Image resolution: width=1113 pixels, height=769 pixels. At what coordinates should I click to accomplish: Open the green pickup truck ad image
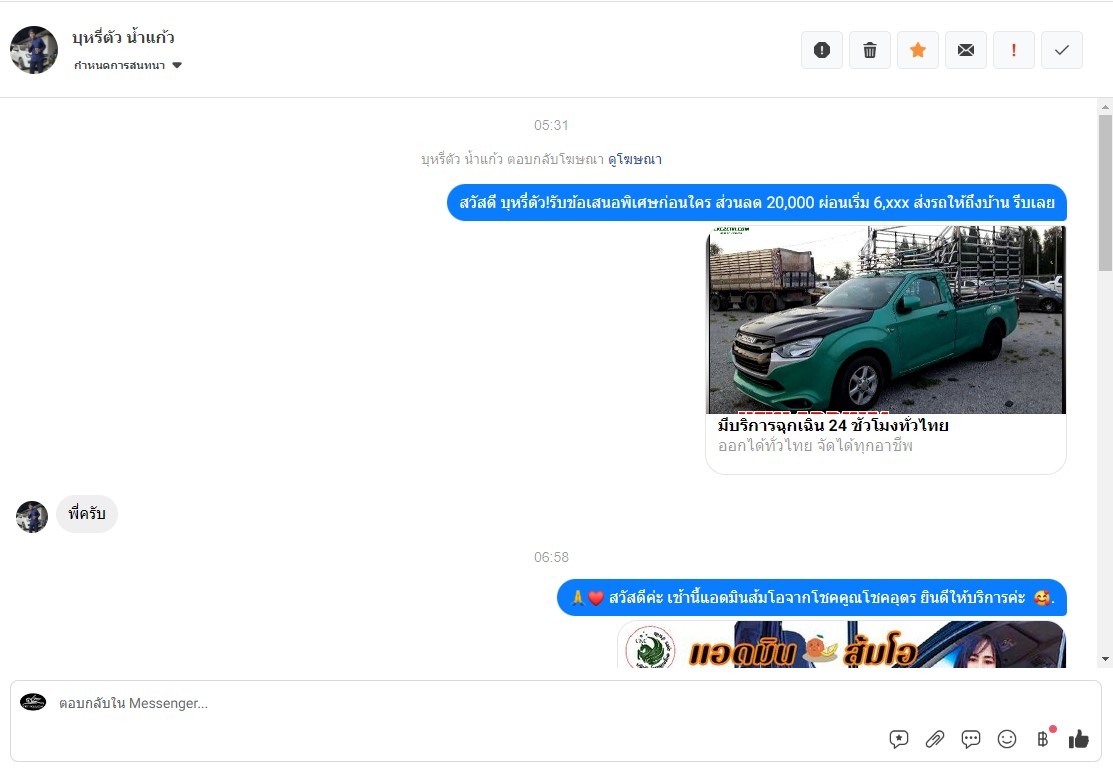click(886, 320)
